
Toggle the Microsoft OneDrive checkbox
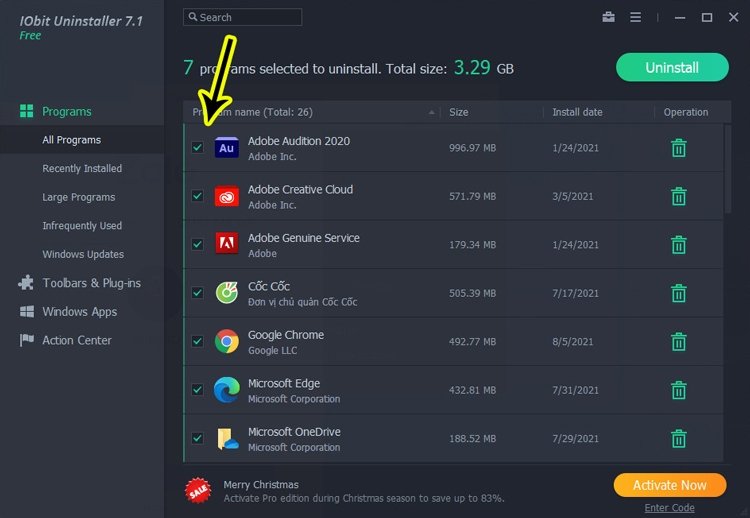click(x=197, y=438)
